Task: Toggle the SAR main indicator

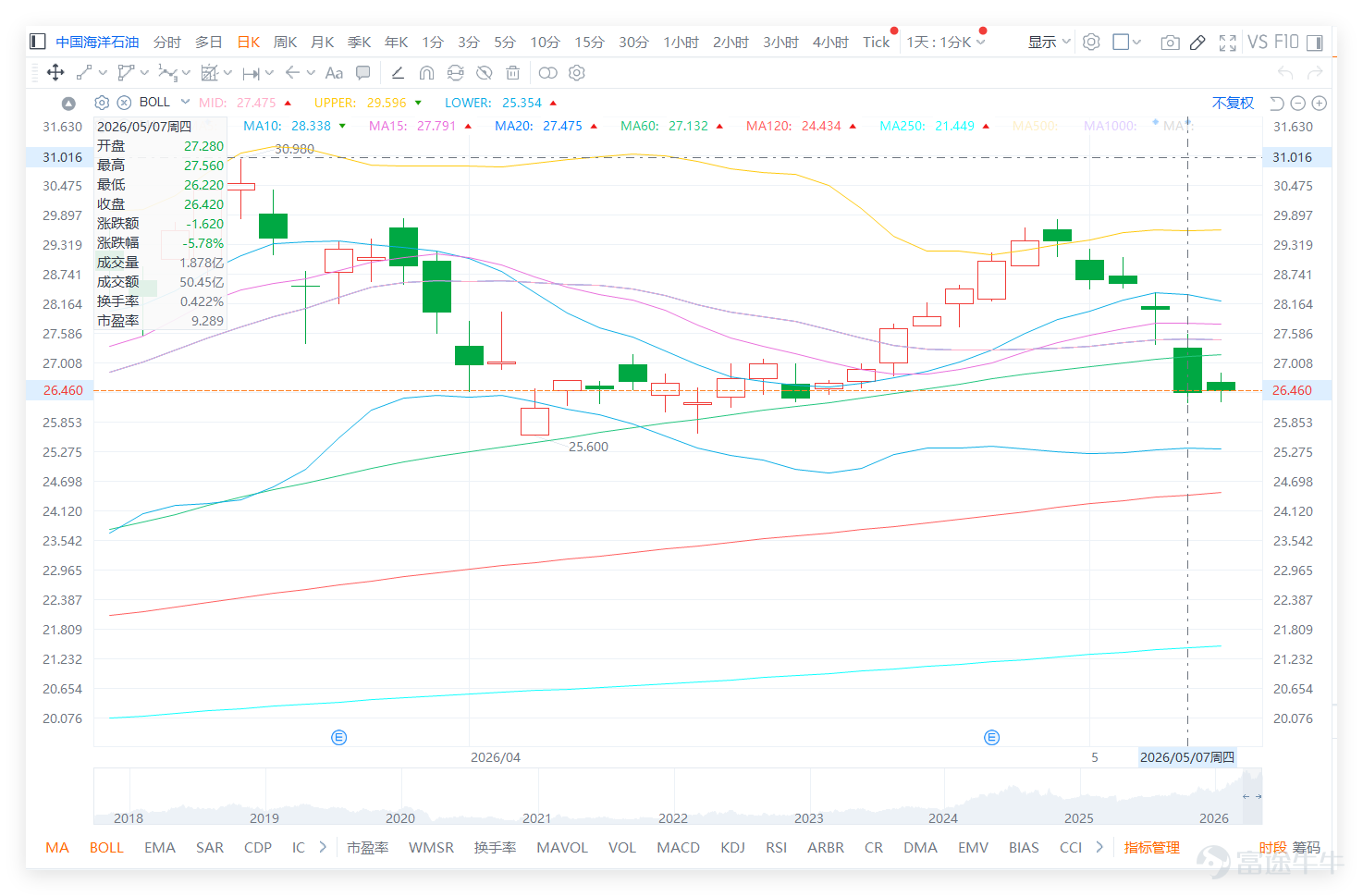Action: 210,848
